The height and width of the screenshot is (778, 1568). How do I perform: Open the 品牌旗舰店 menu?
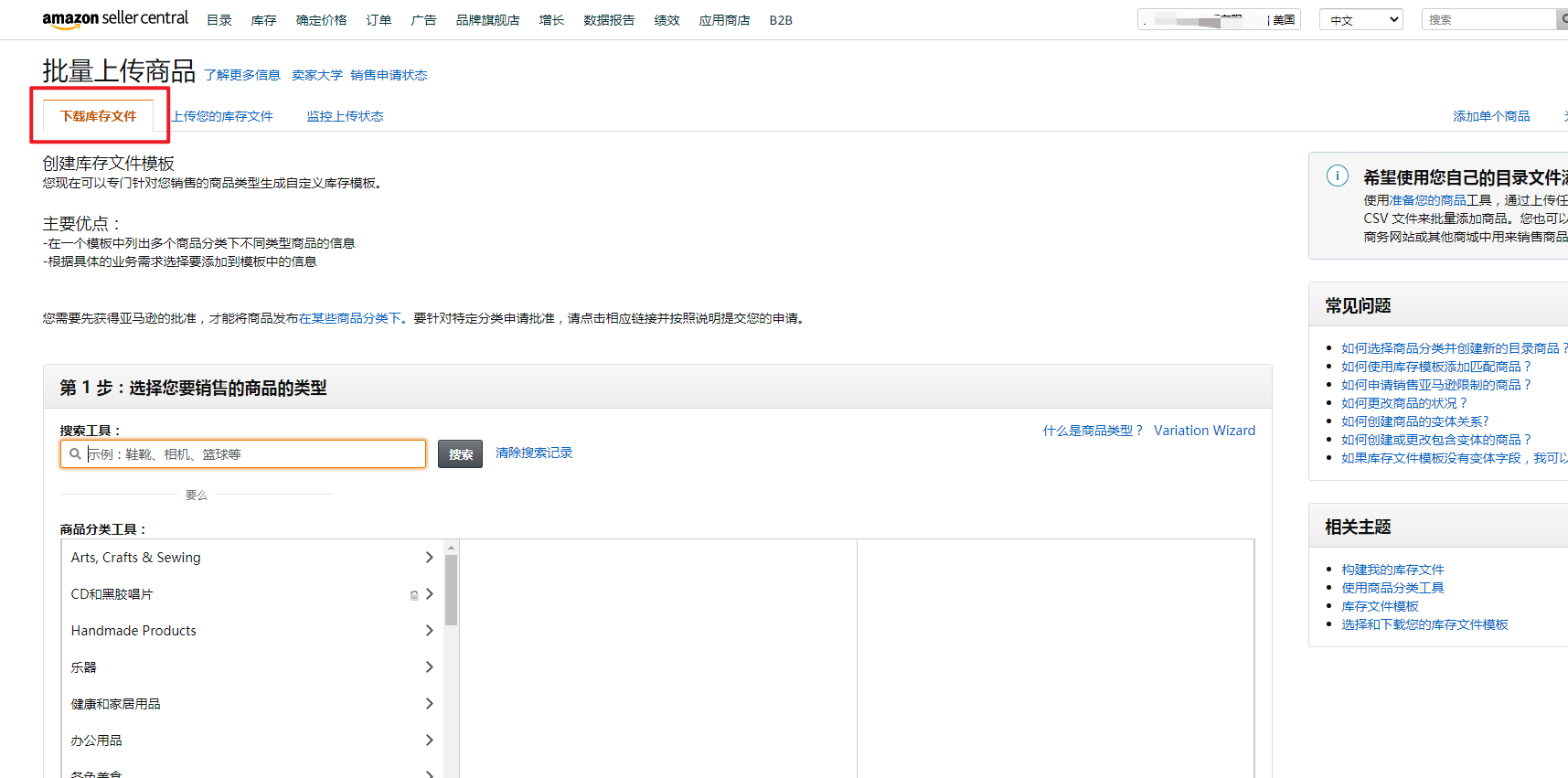(487, 20)
